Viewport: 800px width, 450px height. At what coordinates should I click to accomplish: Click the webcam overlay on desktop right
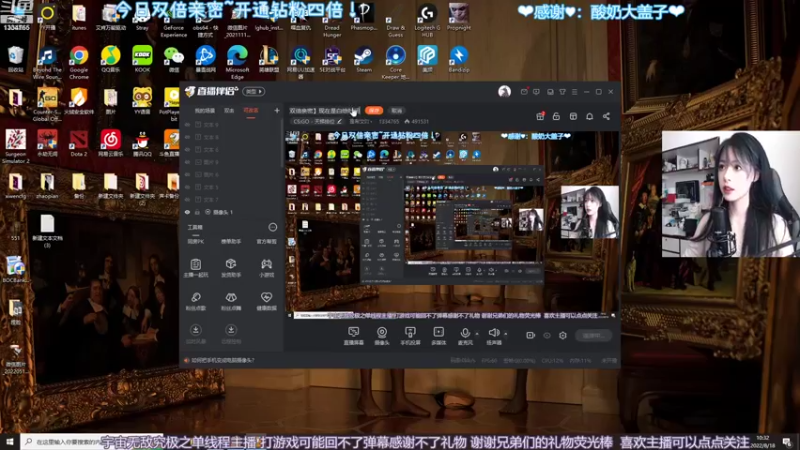[731, 194]
